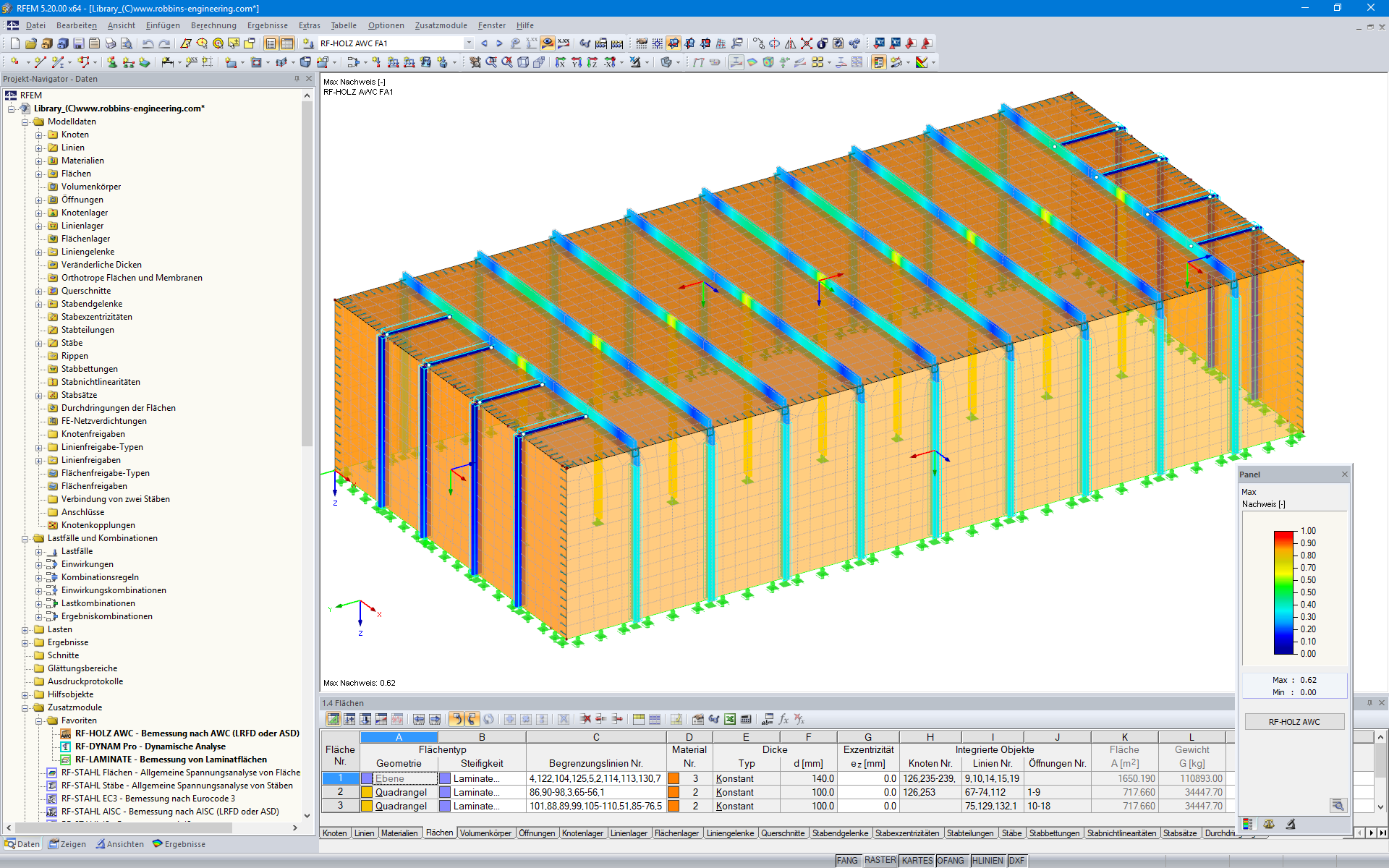Expand the Stäbe tree node

pyautogui.click(x=39, y=344)
